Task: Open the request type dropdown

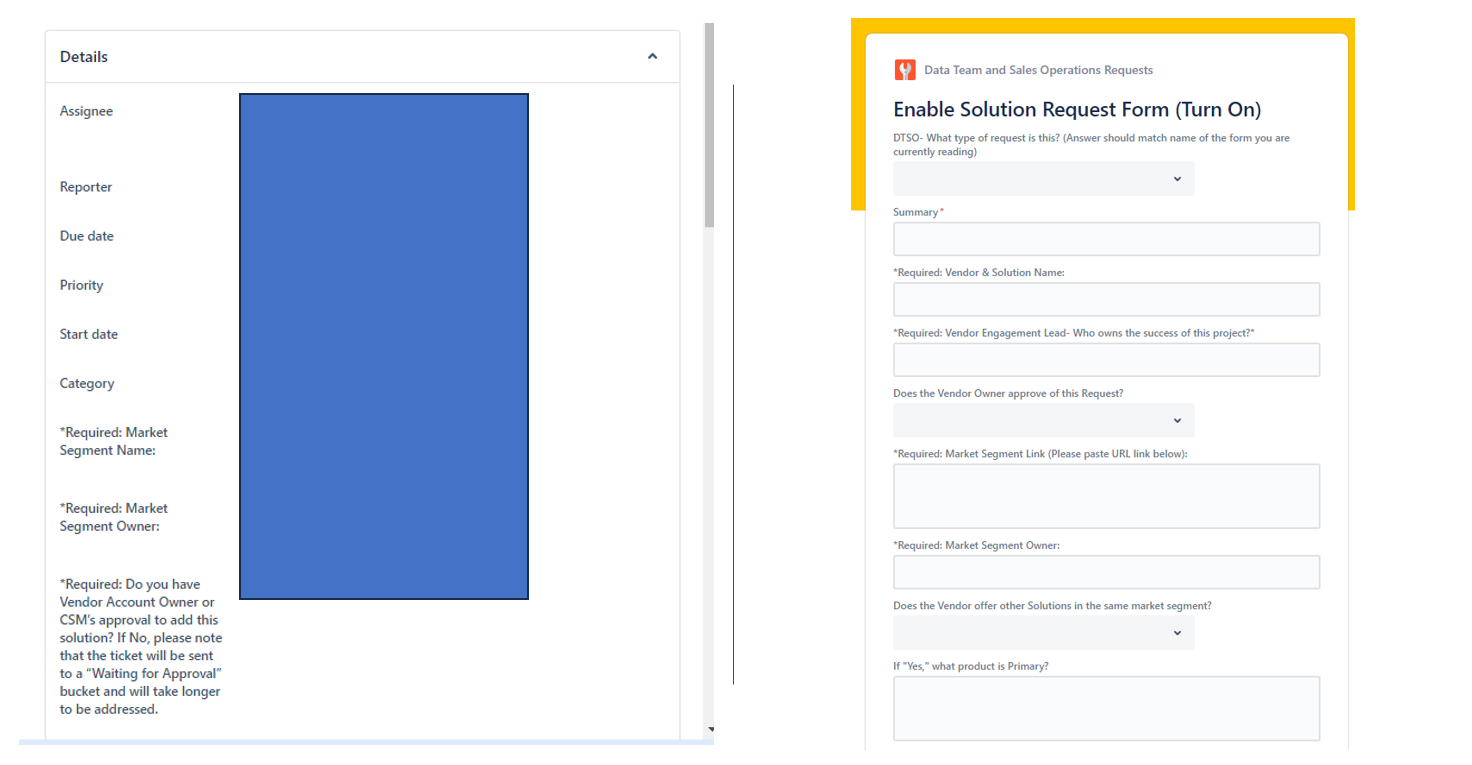Action: coord(1043,179)
